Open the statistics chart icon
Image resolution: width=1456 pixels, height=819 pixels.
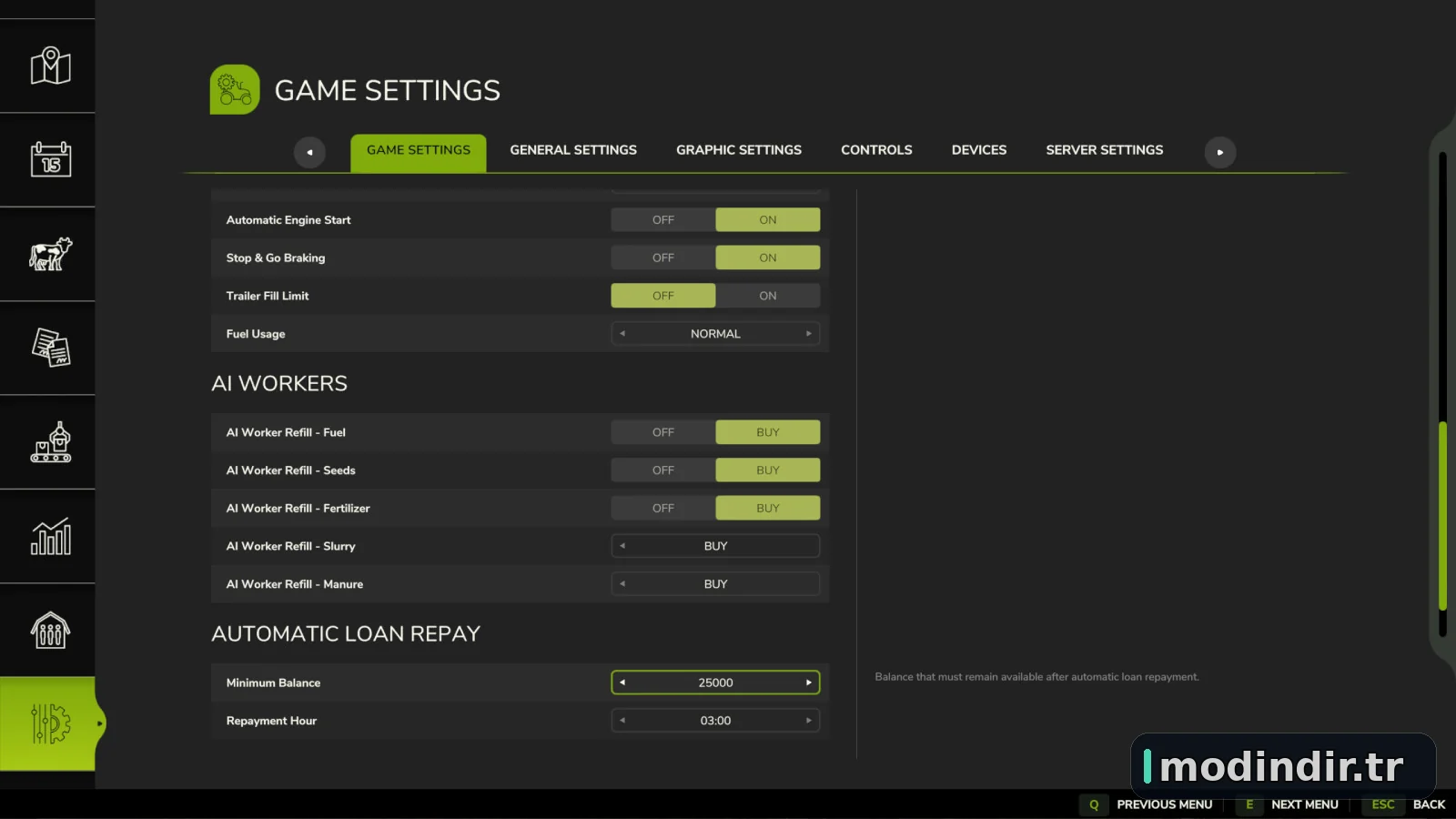click(50, 536)
